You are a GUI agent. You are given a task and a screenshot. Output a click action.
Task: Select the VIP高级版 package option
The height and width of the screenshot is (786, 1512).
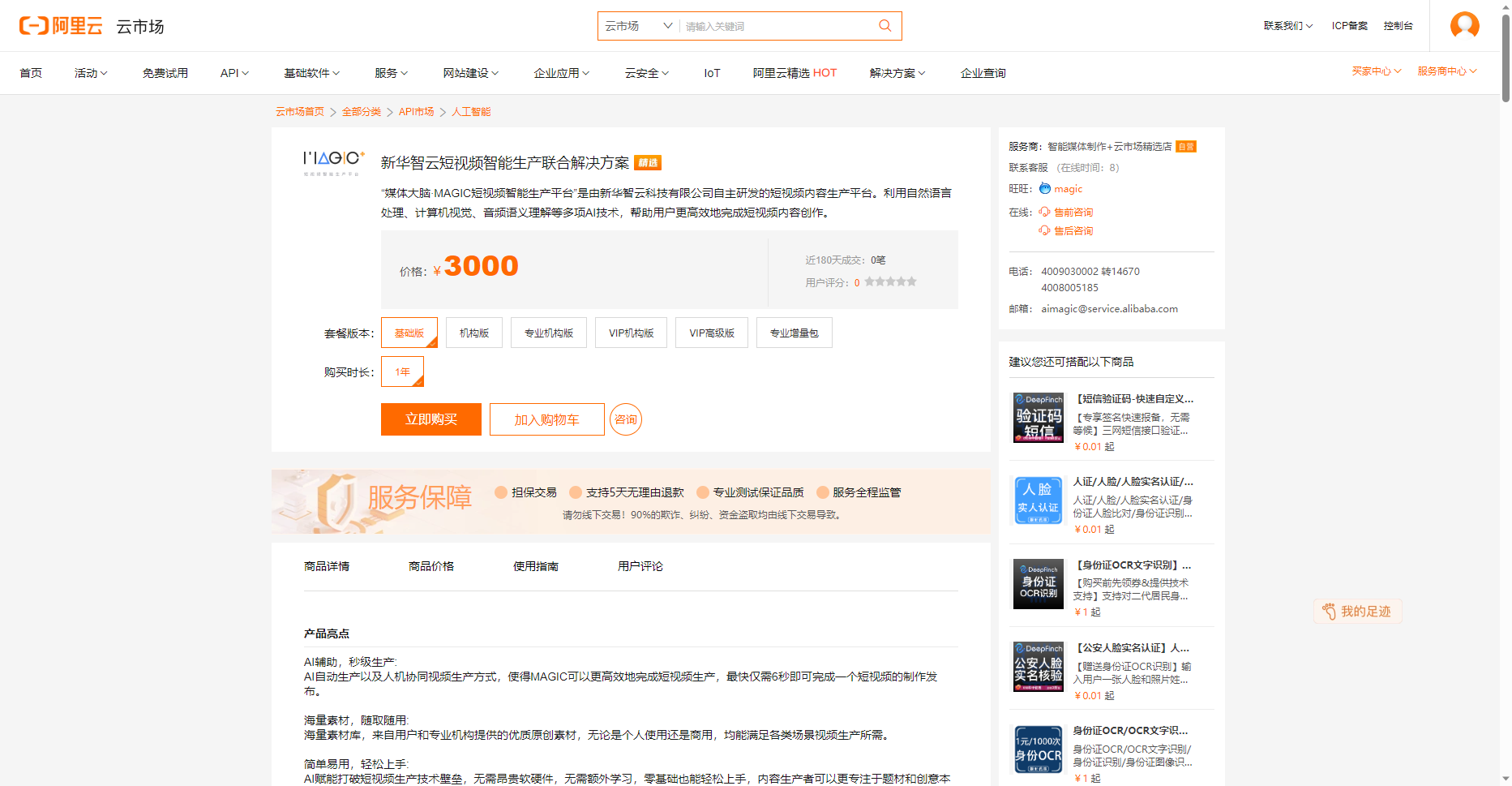click(712, 333)
